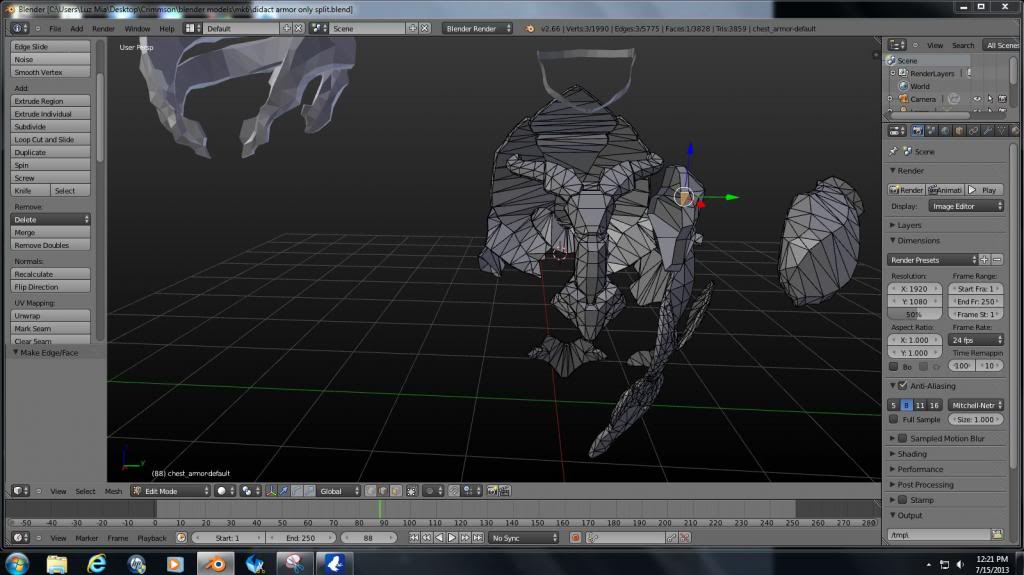
Task: Open Edit Mode interaction dropdown
Action: point(170,491)
